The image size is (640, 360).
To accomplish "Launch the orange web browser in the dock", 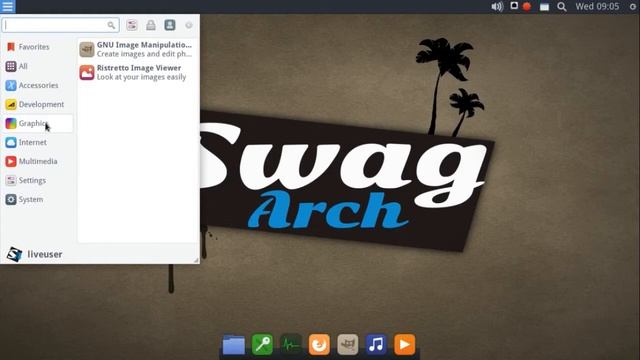I will [319, 344].
